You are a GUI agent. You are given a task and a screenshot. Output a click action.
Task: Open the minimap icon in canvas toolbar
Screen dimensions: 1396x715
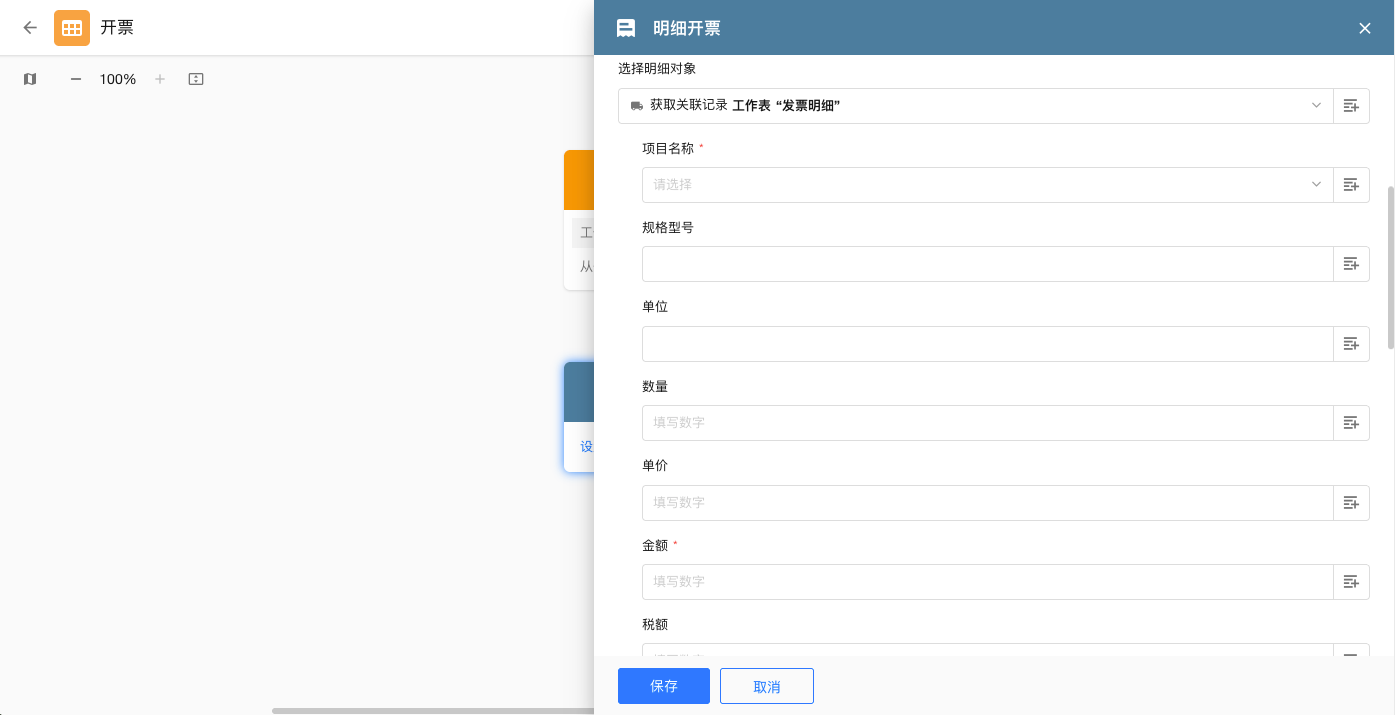tap(30, 79)
